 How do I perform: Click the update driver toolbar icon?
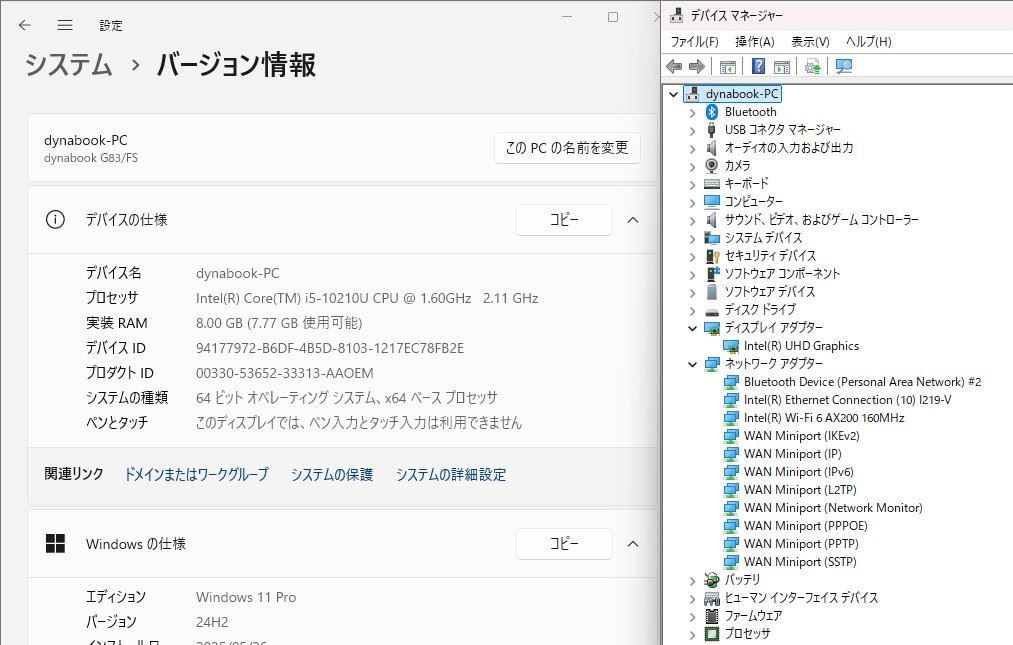(813, 67)
